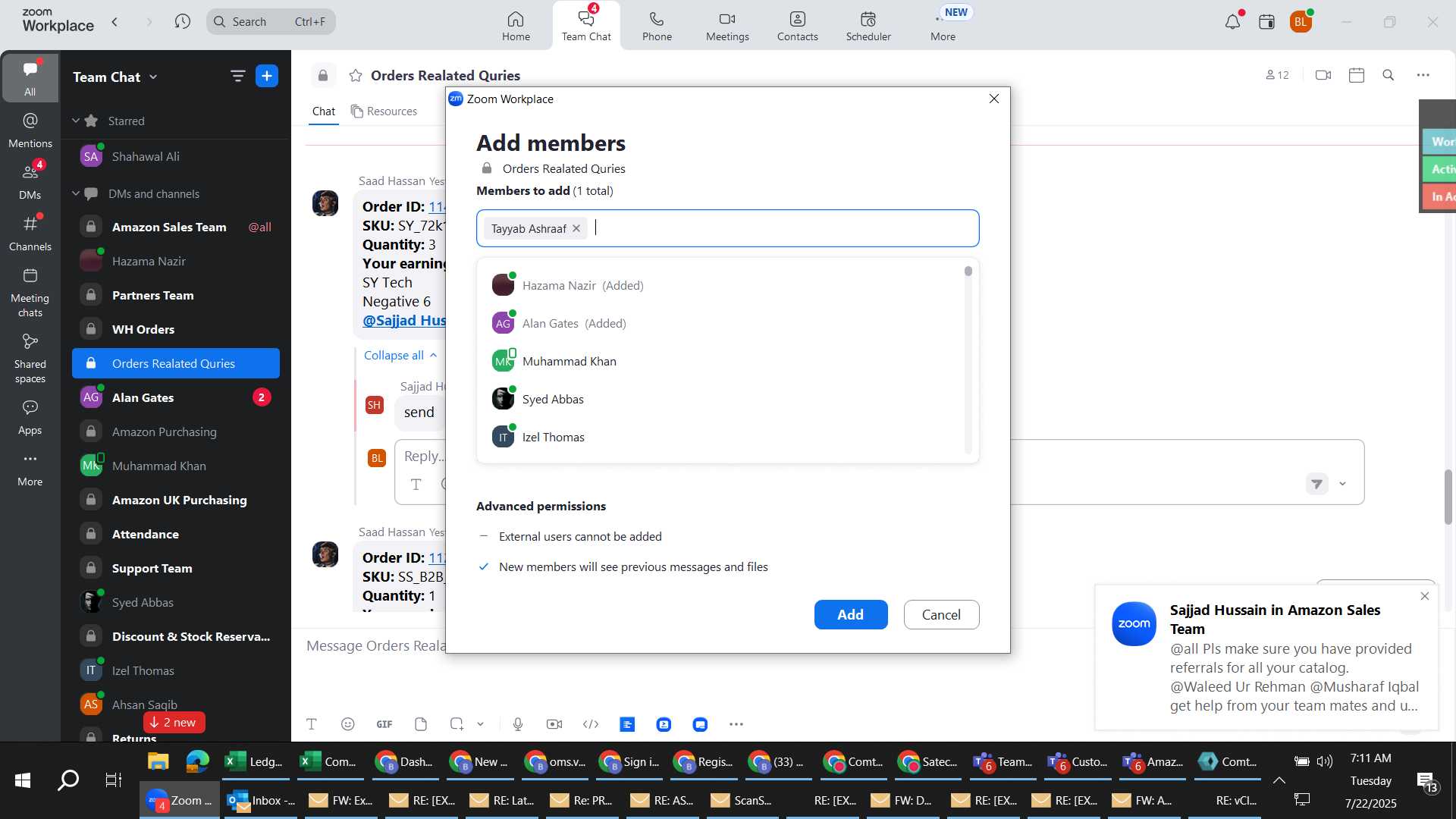Open emoji picker in message toolbar
Viewport: 1456px width, 819px height.
click(347, 724)
